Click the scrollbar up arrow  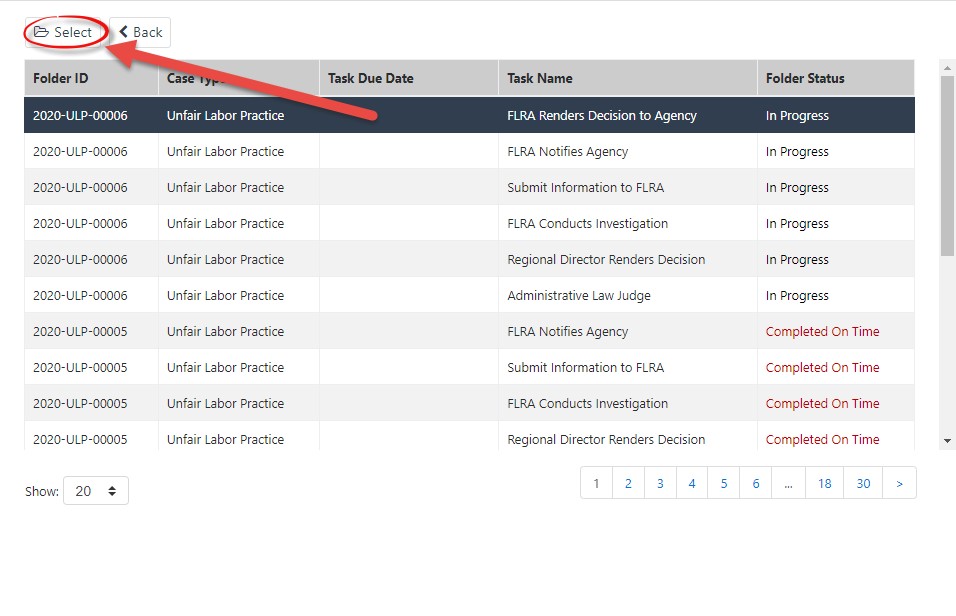[x=947, y=68]
